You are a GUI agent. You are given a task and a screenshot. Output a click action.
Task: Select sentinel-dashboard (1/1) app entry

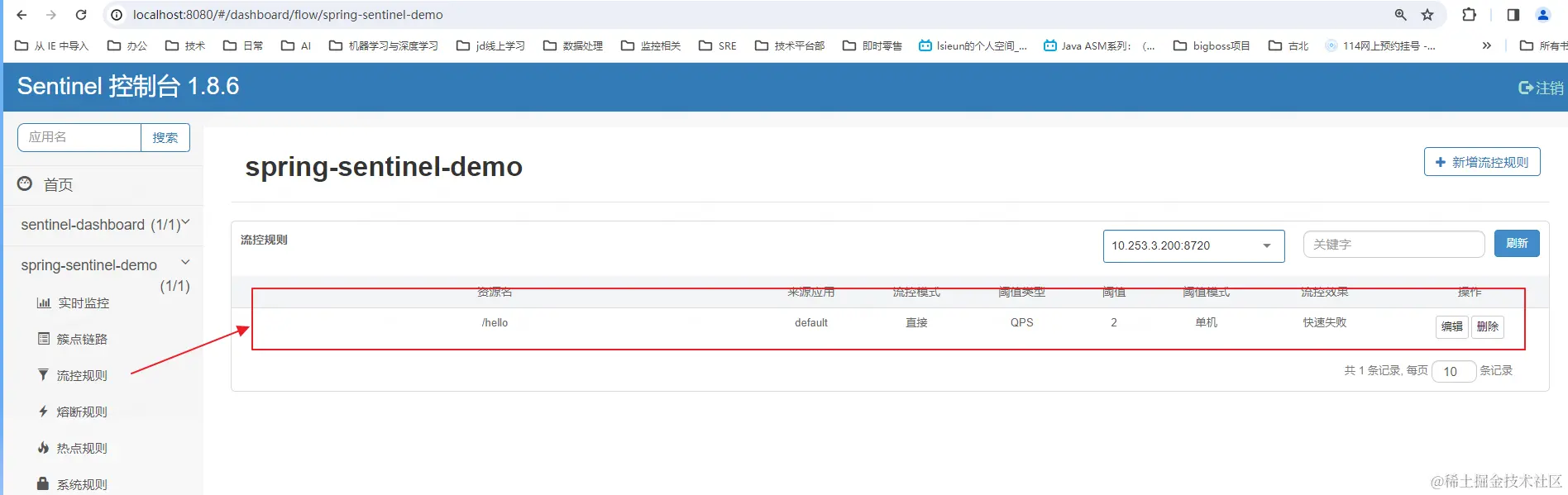pos(100,225)
